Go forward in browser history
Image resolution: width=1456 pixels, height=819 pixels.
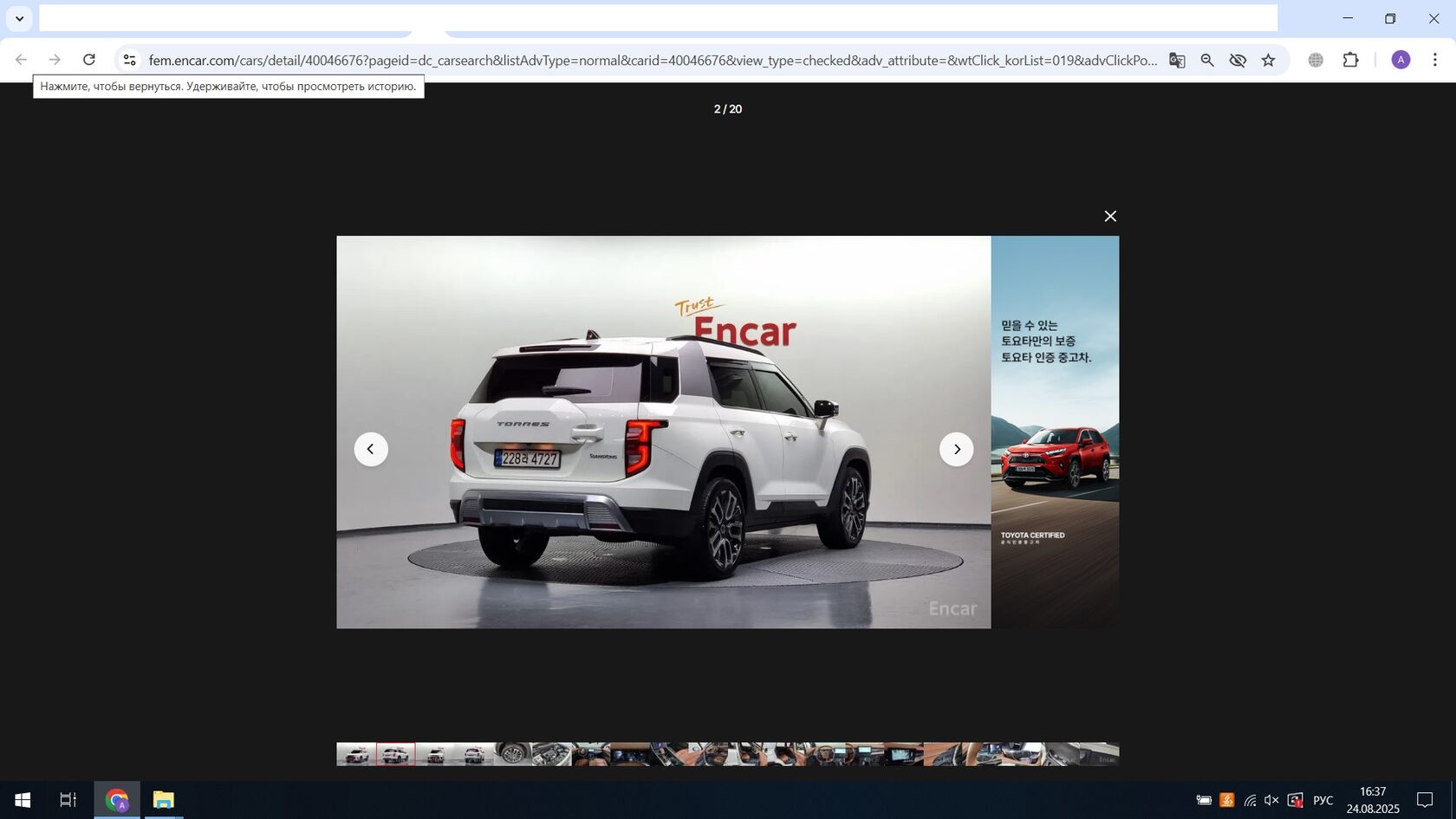(x=55, y=60)
